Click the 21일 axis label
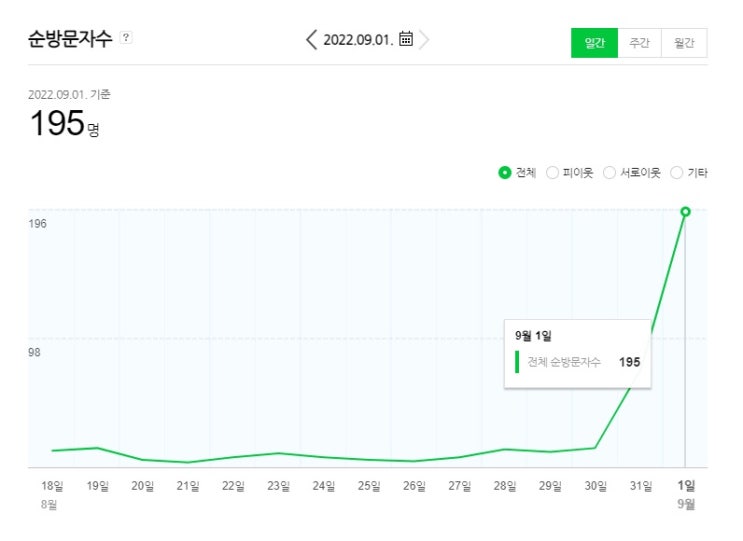The height and width of the screenshot is (541, 743). point(188,486)
